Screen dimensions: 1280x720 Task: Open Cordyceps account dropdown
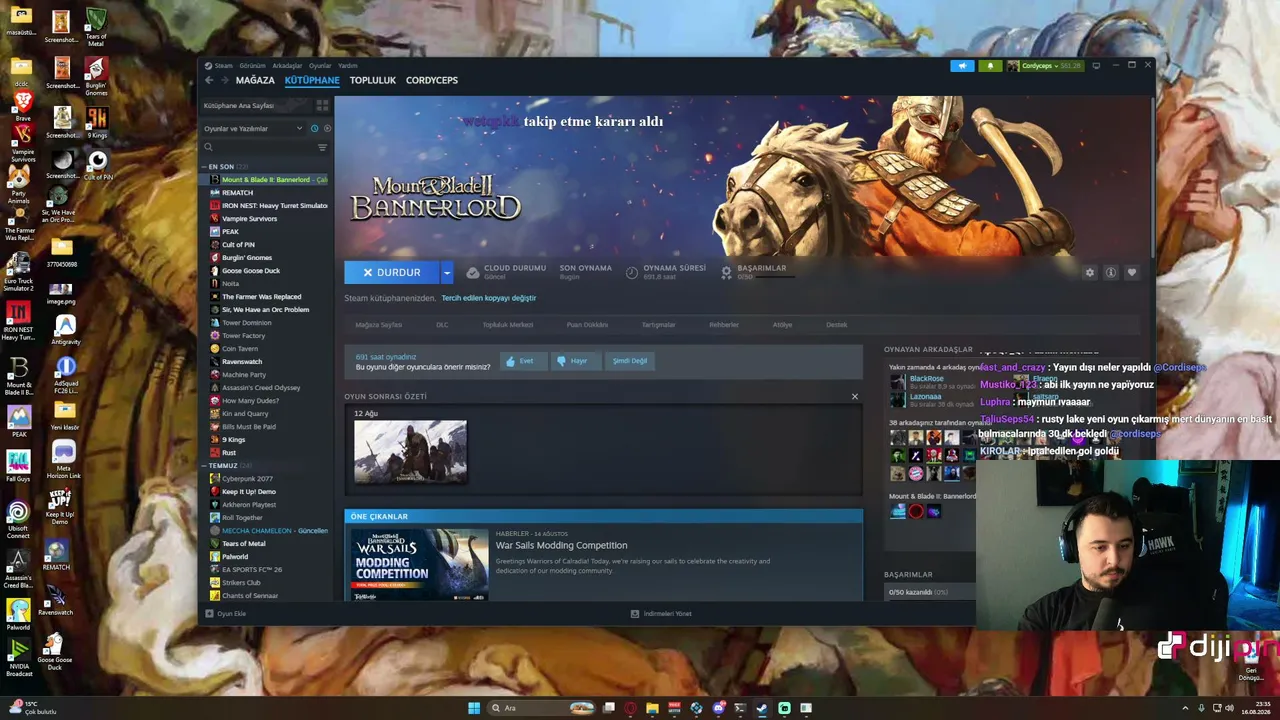pyautogui.click(x=1044, y=66)
